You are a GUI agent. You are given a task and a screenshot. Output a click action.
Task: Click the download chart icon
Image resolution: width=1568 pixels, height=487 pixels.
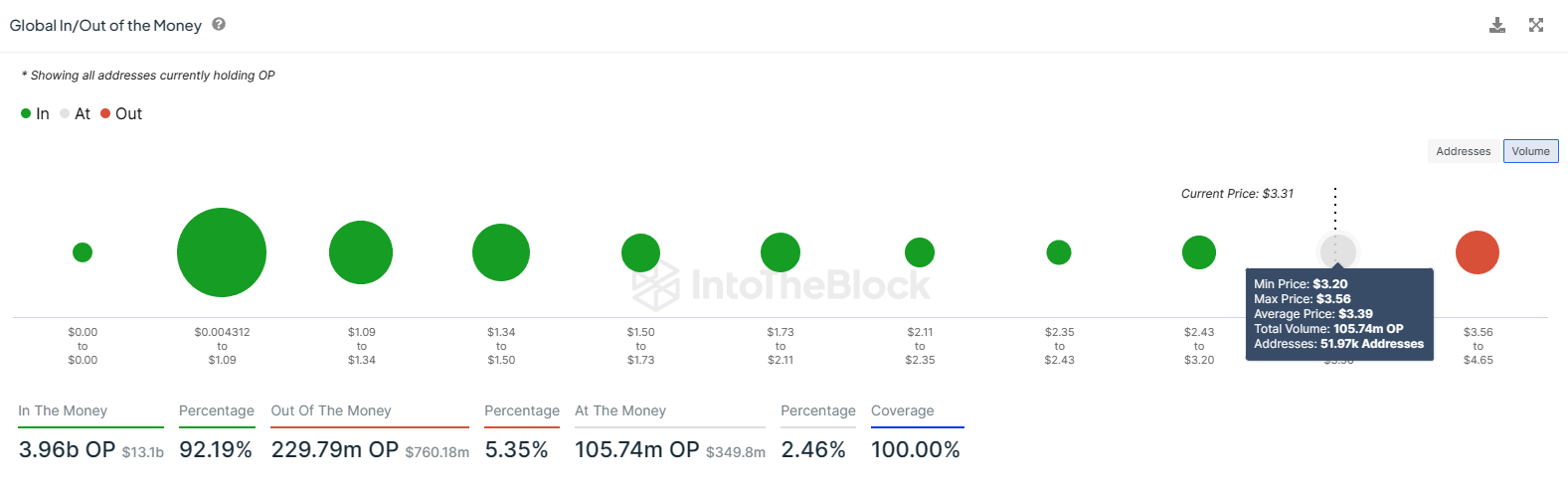coord(1496,25)
